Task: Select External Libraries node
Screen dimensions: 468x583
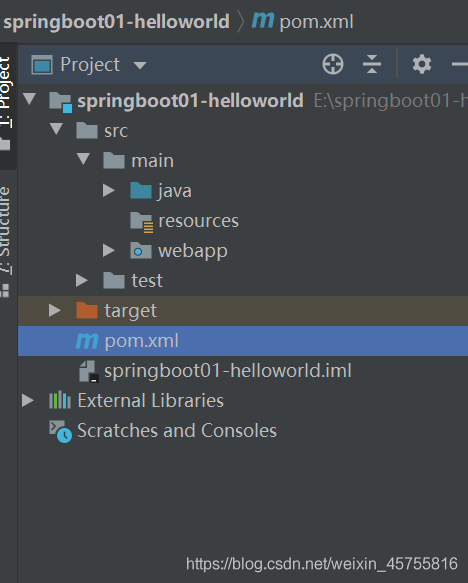Action: (151, 400)
